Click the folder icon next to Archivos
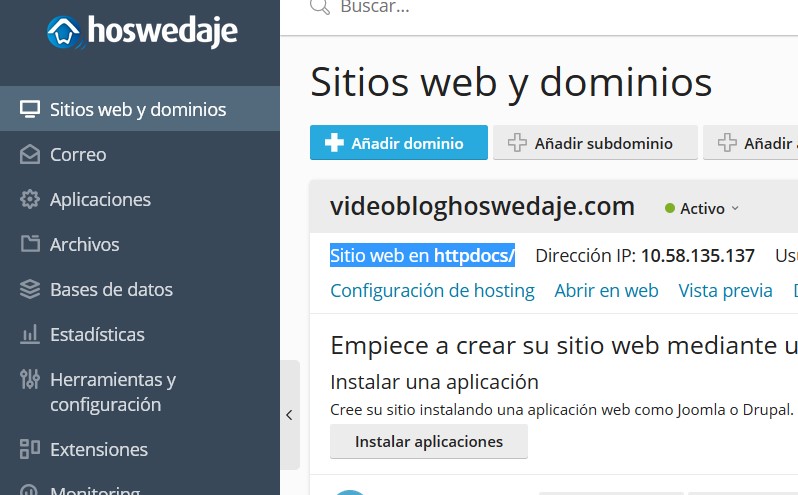 pyautogui.click(x=30, y=244)
